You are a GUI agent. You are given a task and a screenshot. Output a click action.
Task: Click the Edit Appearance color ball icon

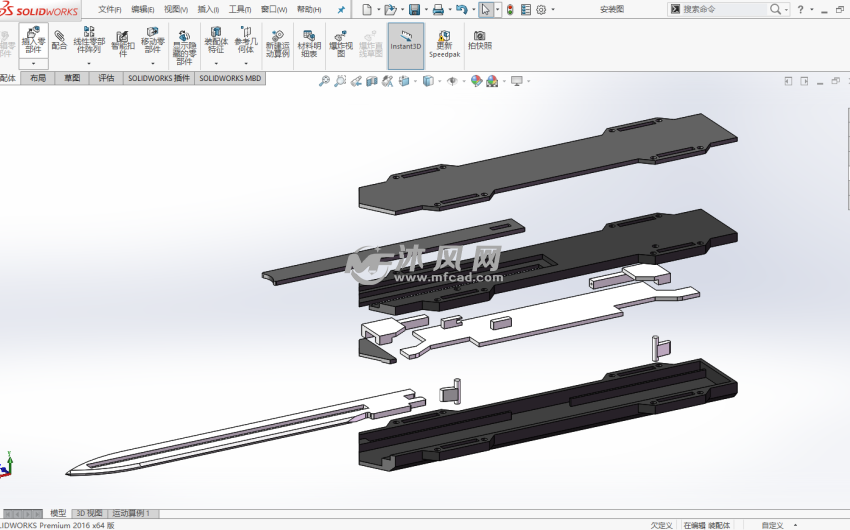tap(477, 81)
